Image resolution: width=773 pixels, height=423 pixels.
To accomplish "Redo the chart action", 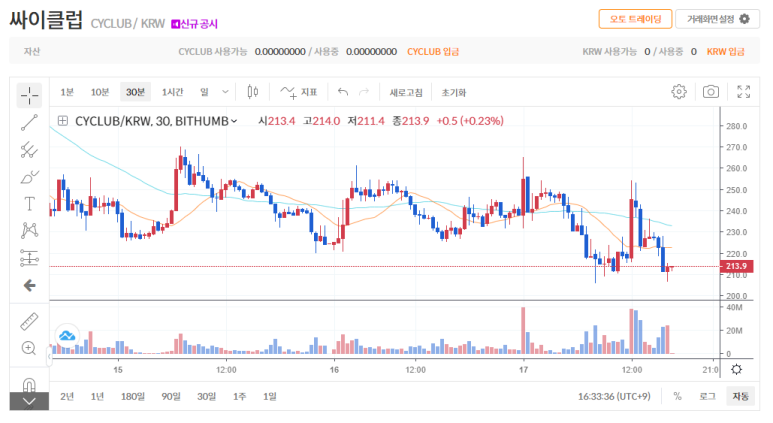I will [x=364, y=92].
